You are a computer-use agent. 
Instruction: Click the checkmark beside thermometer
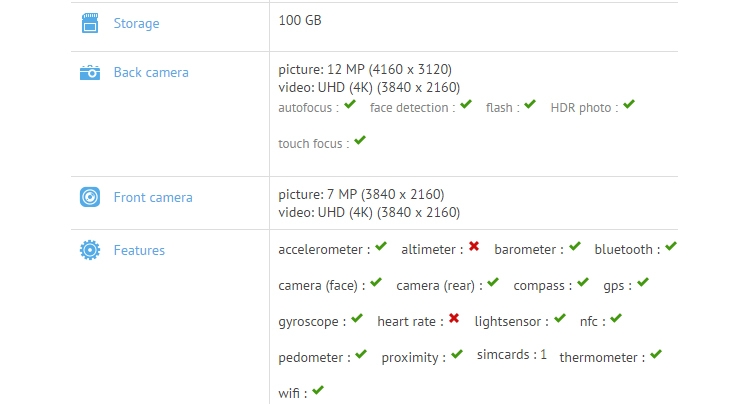(656, 354)
